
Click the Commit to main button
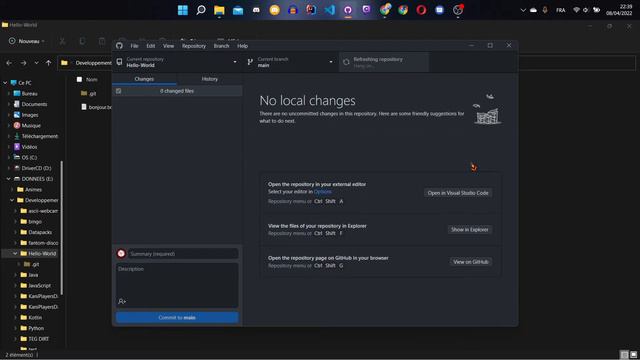click(177, 318)
